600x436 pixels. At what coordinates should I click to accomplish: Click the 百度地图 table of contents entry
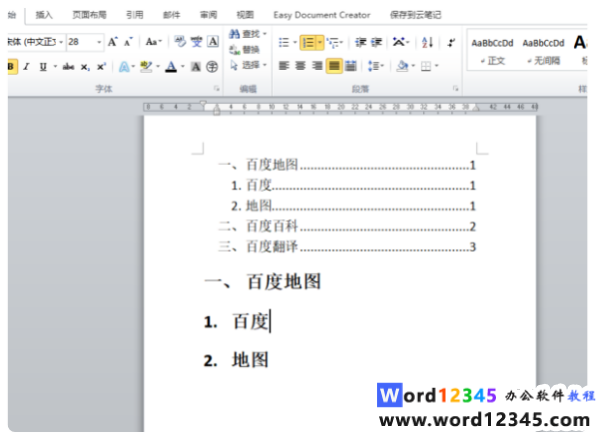point(347,165)
